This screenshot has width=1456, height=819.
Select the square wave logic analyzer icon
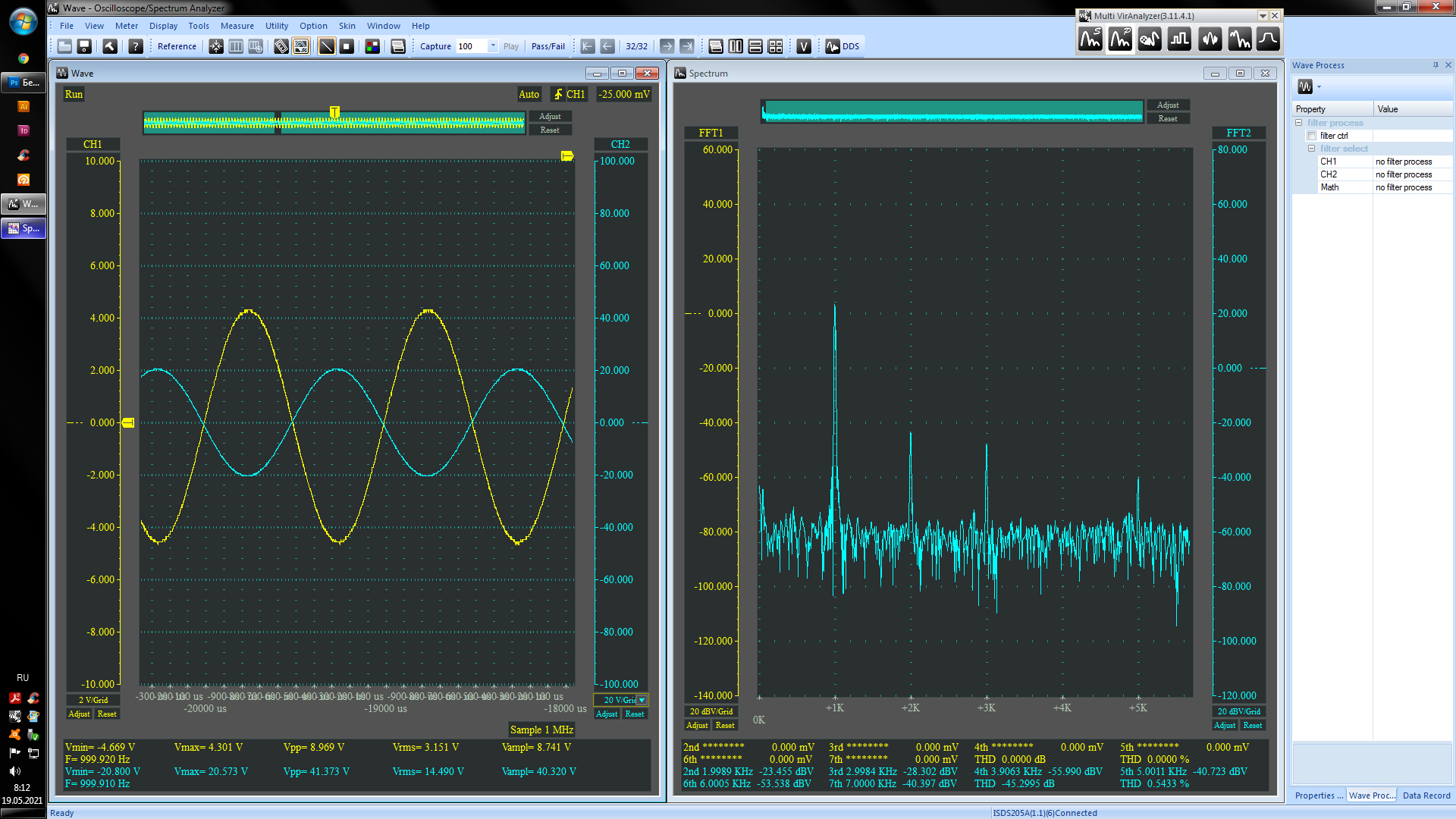coord(1179,39)
